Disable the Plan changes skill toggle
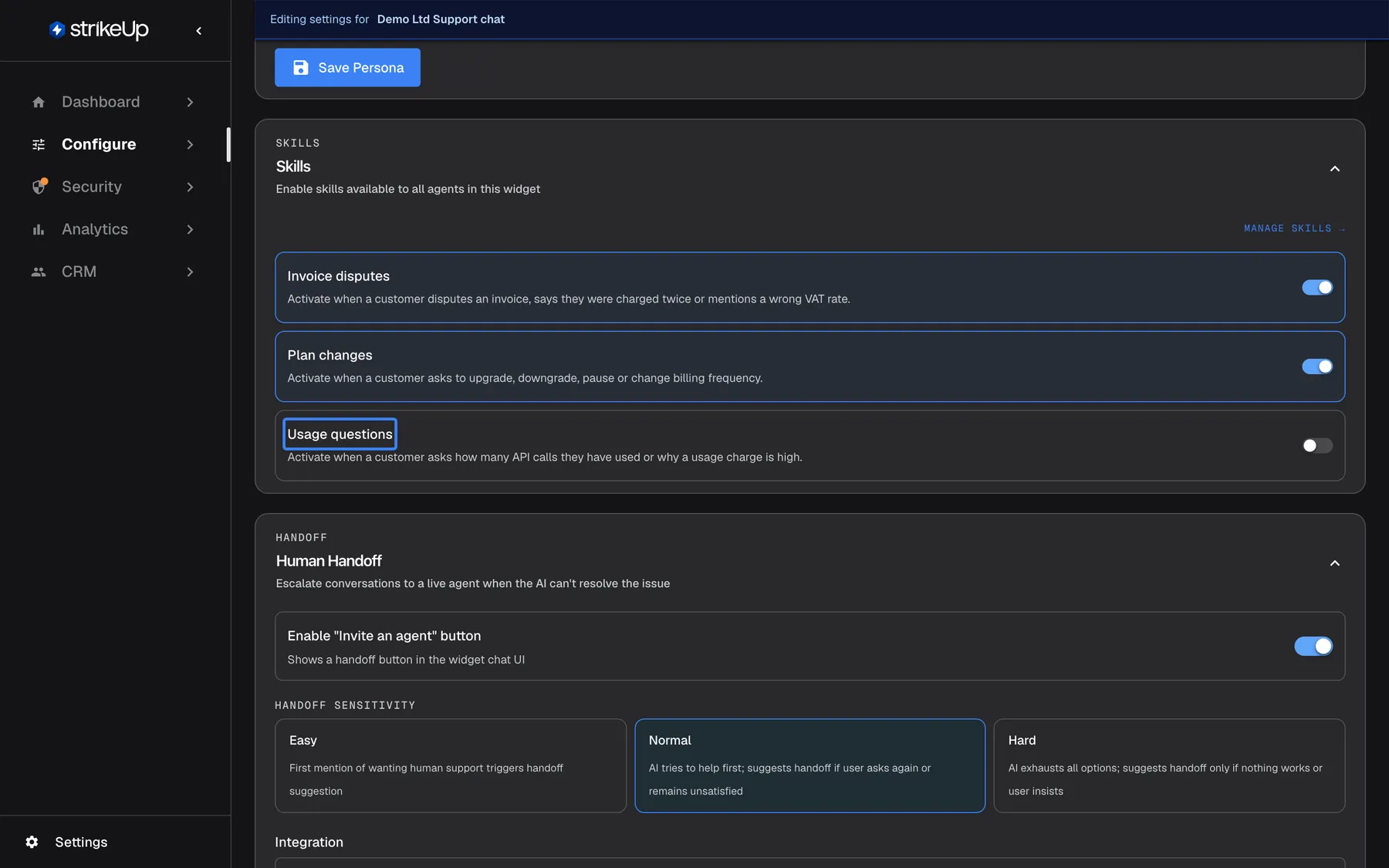The height and width of the screenshot is (868, 1389). click(1317, 366)
